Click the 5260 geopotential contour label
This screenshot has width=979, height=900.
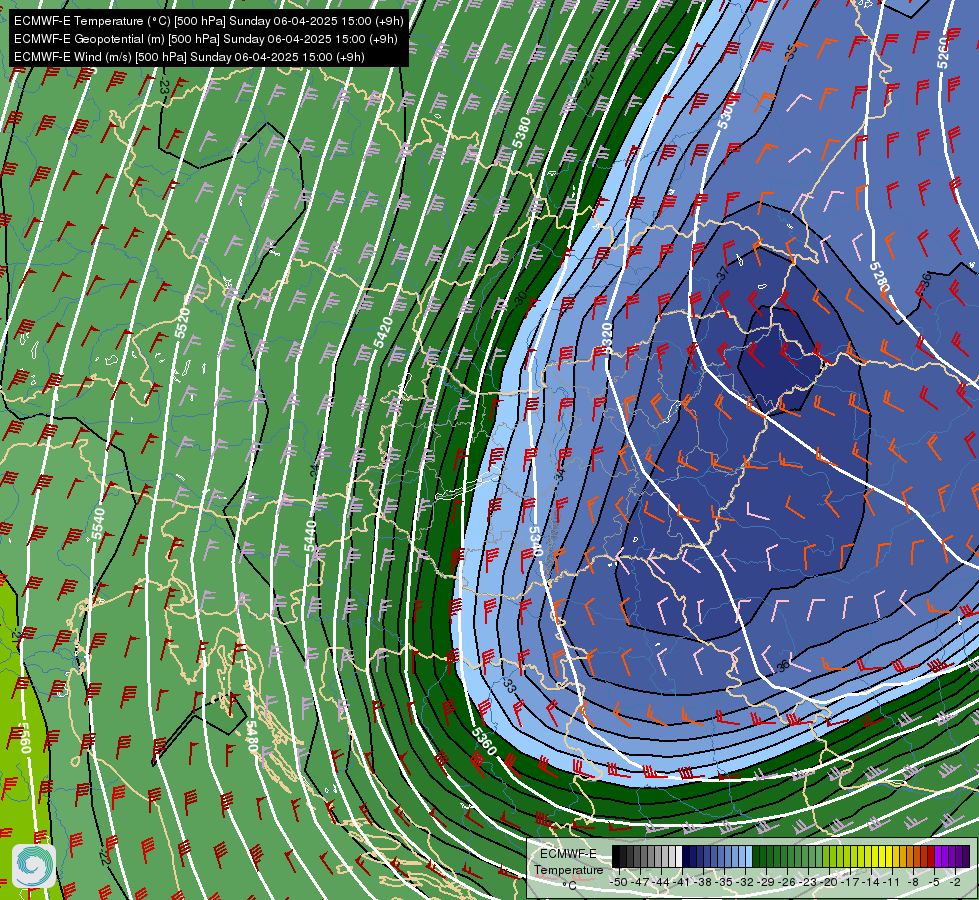(x=942, y=52)
